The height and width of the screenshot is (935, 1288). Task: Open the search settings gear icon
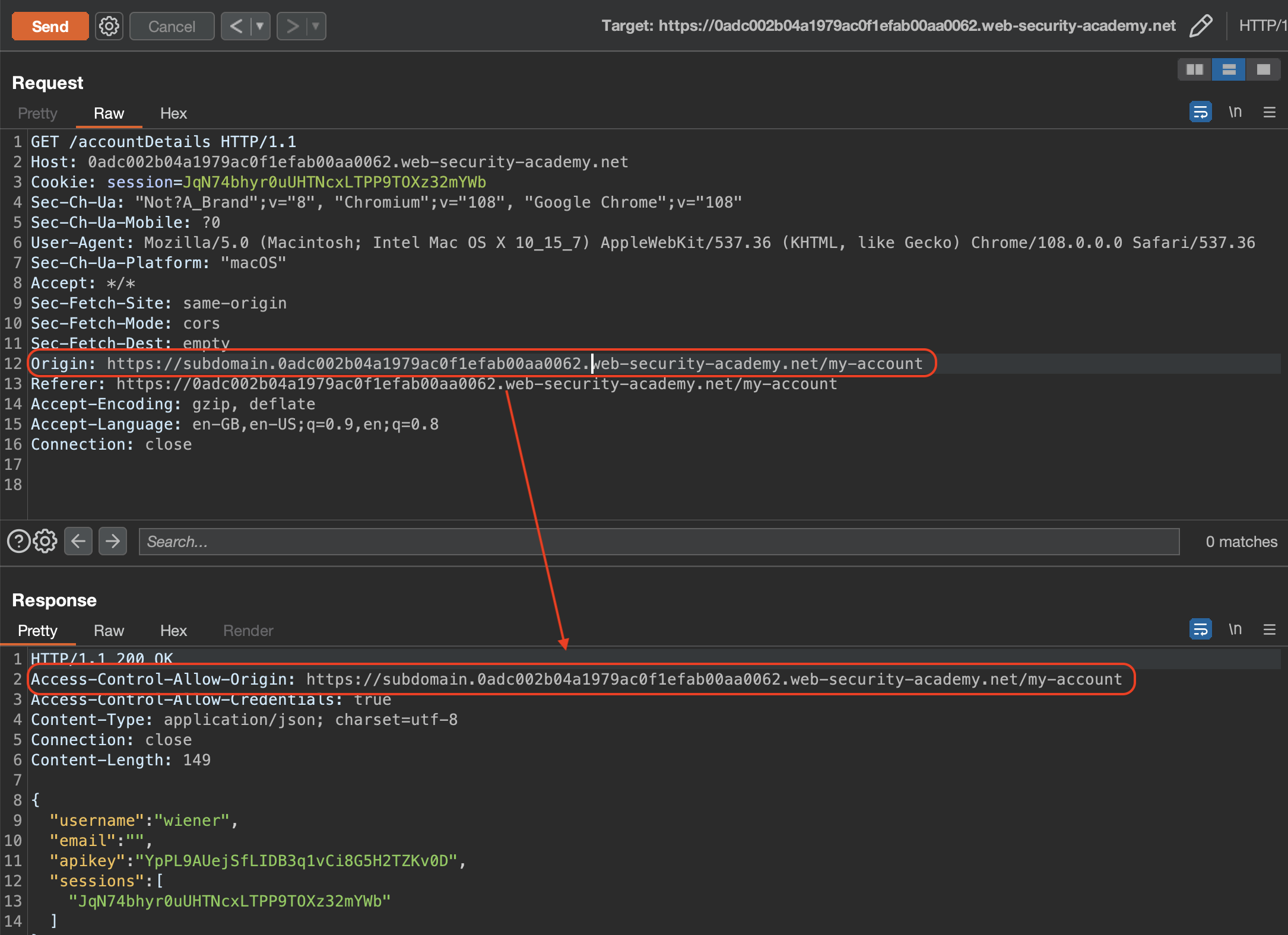pos(45,541)
